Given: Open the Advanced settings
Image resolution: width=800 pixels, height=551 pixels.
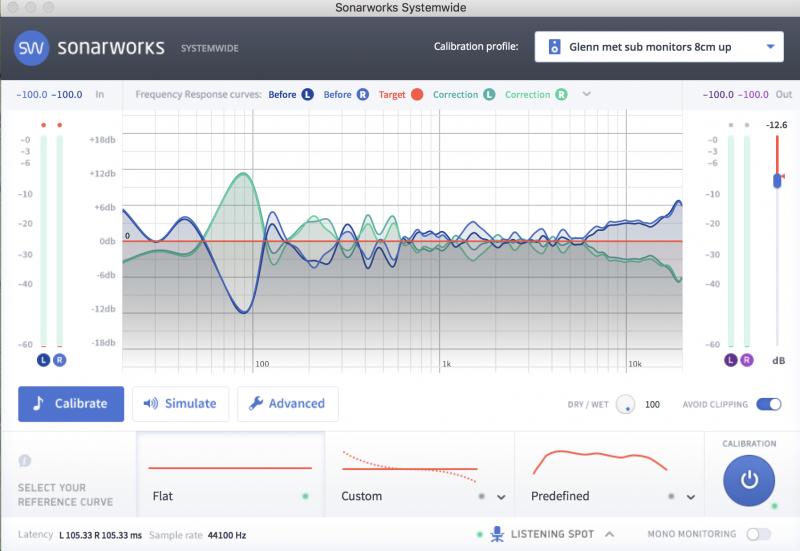Looking at the screenshot, I should coord(288,404).
